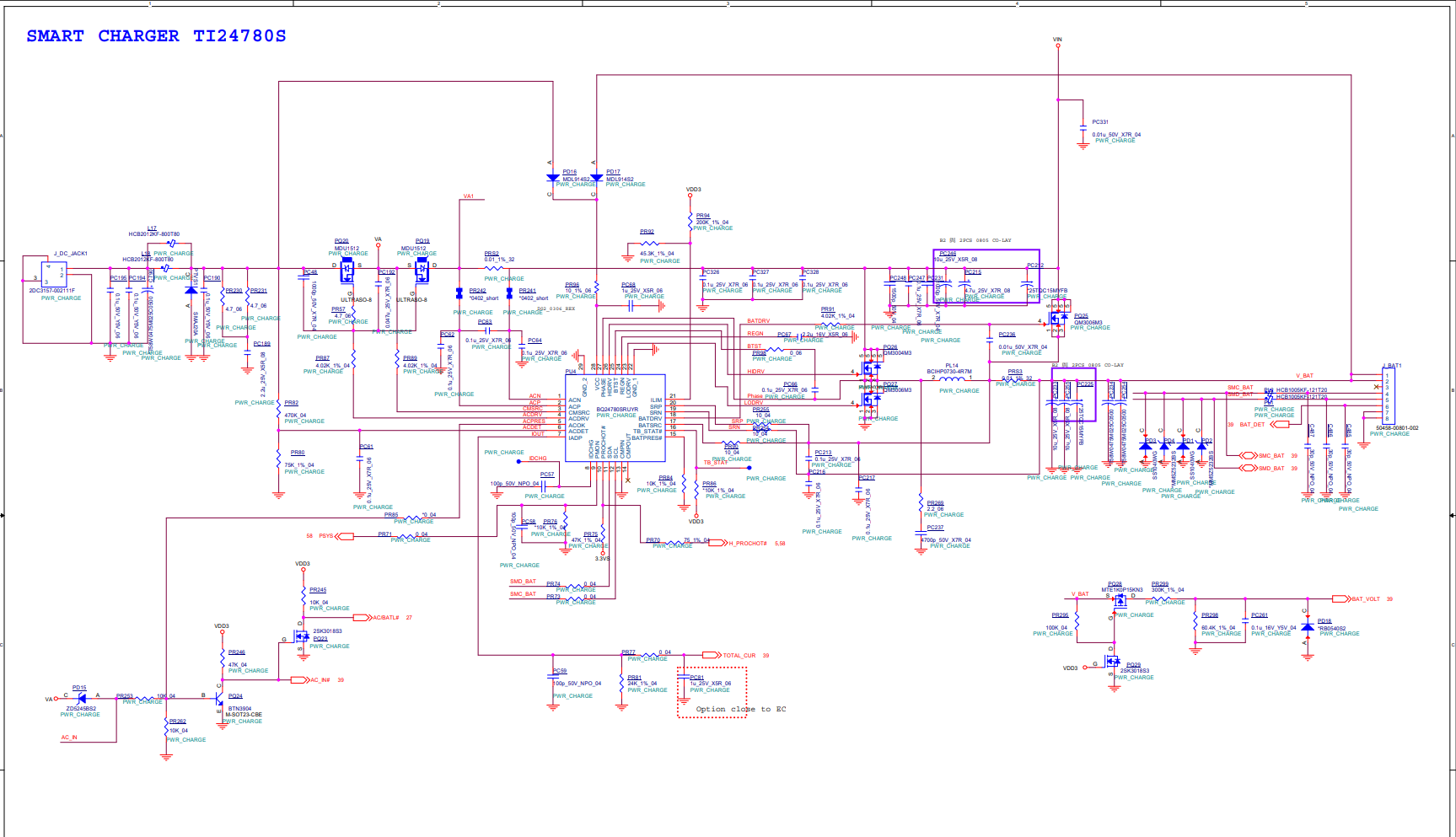Click the PC261 capacitor label

point(1260,615)
